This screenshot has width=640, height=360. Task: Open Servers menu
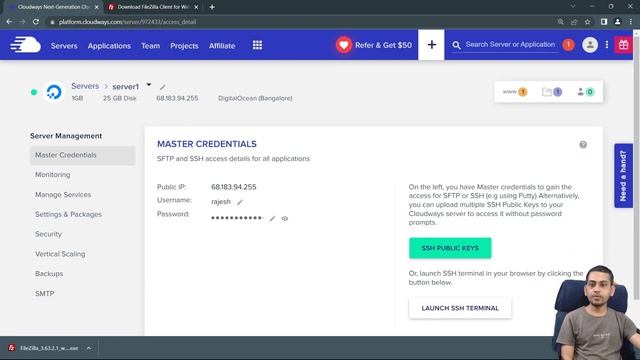click(x=64, y=46)
